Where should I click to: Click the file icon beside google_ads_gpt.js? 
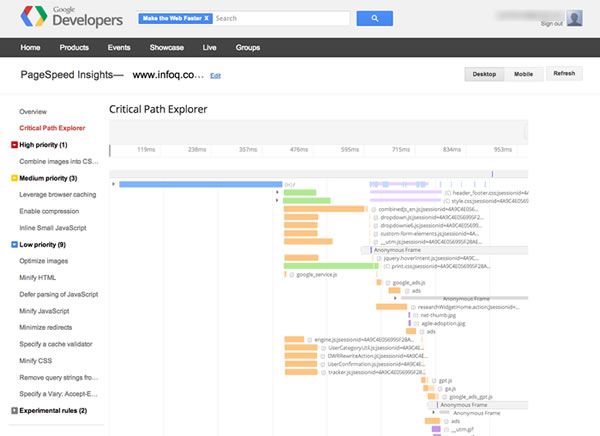pyautogui.click(x=445, y=397)
